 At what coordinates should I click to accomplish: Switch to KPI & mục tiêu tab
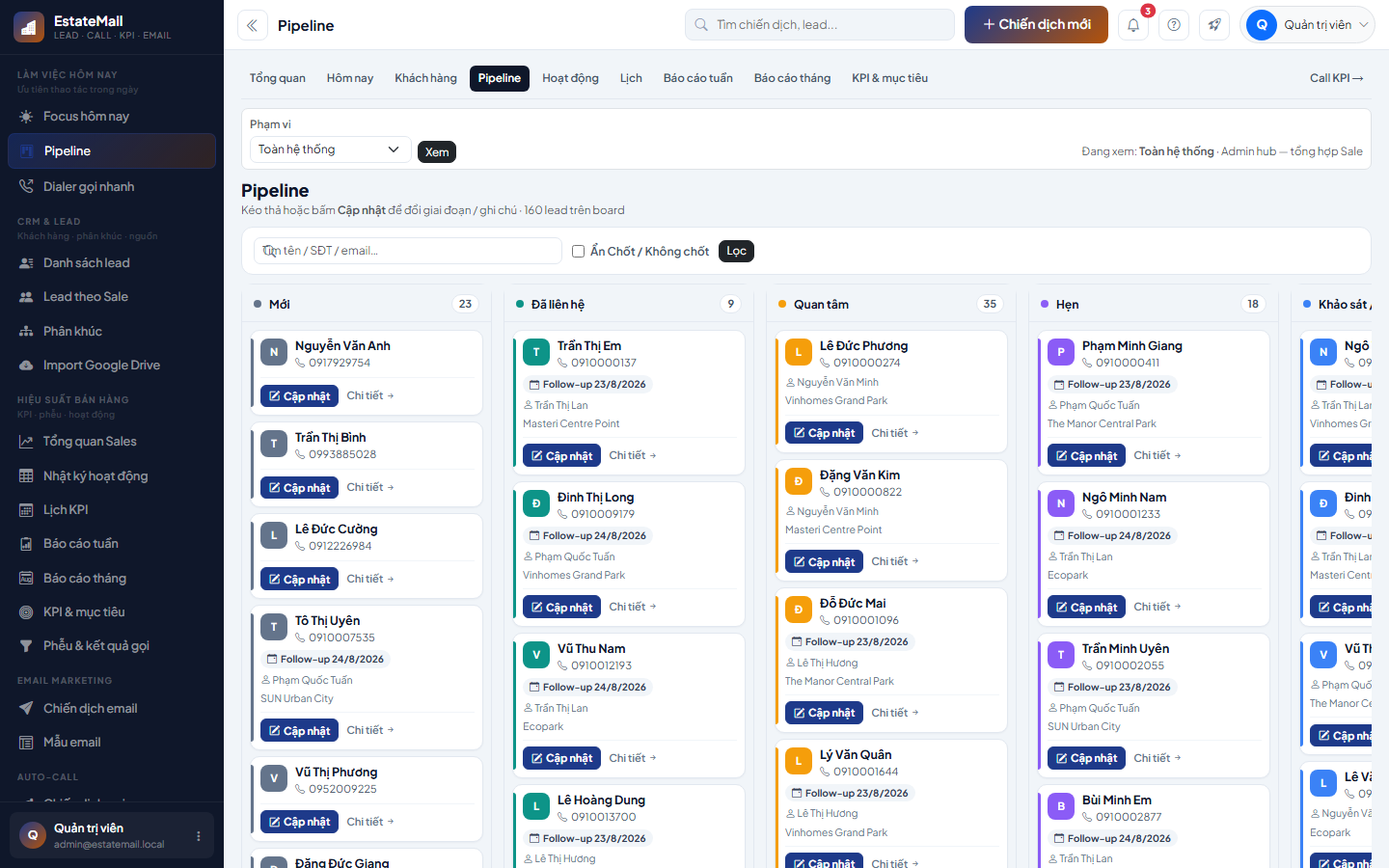pos(890,78)
